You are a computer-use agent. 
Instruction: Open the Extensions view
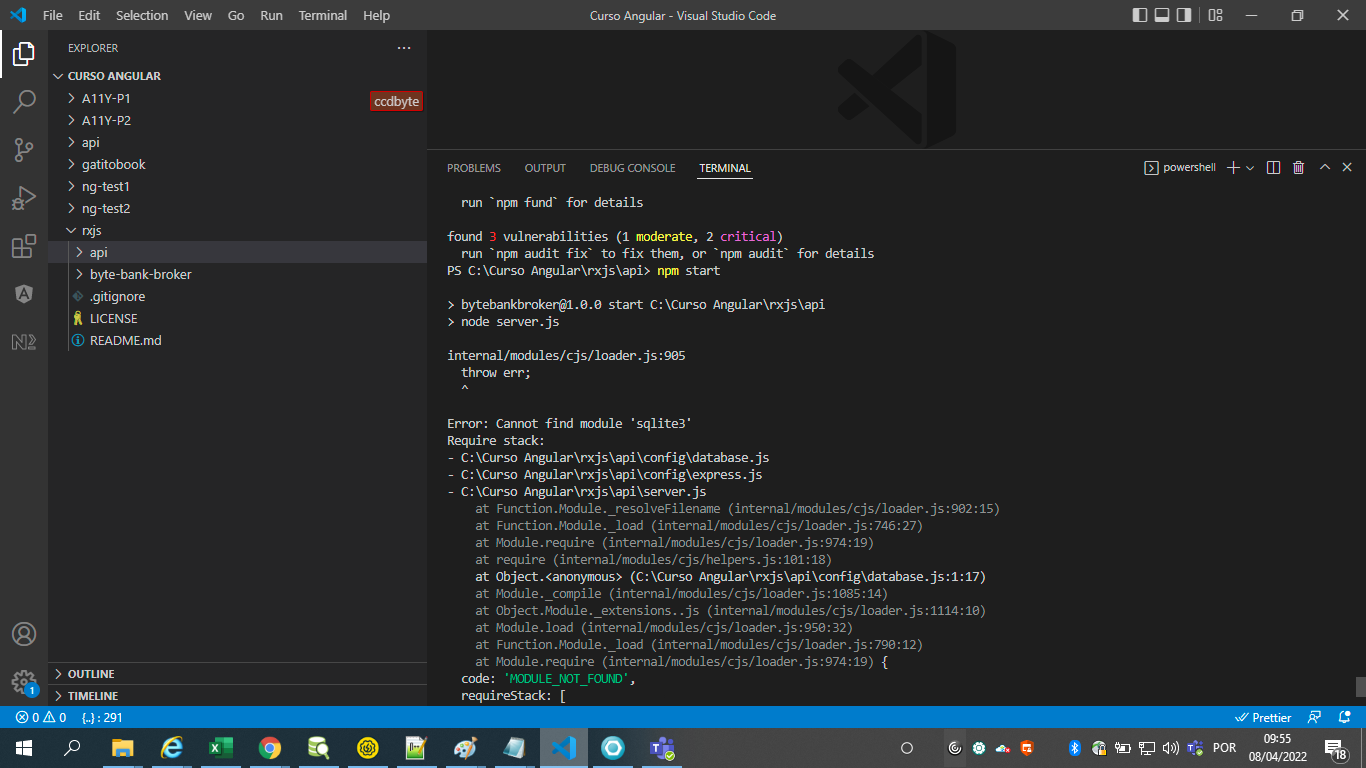pos(24,246)
